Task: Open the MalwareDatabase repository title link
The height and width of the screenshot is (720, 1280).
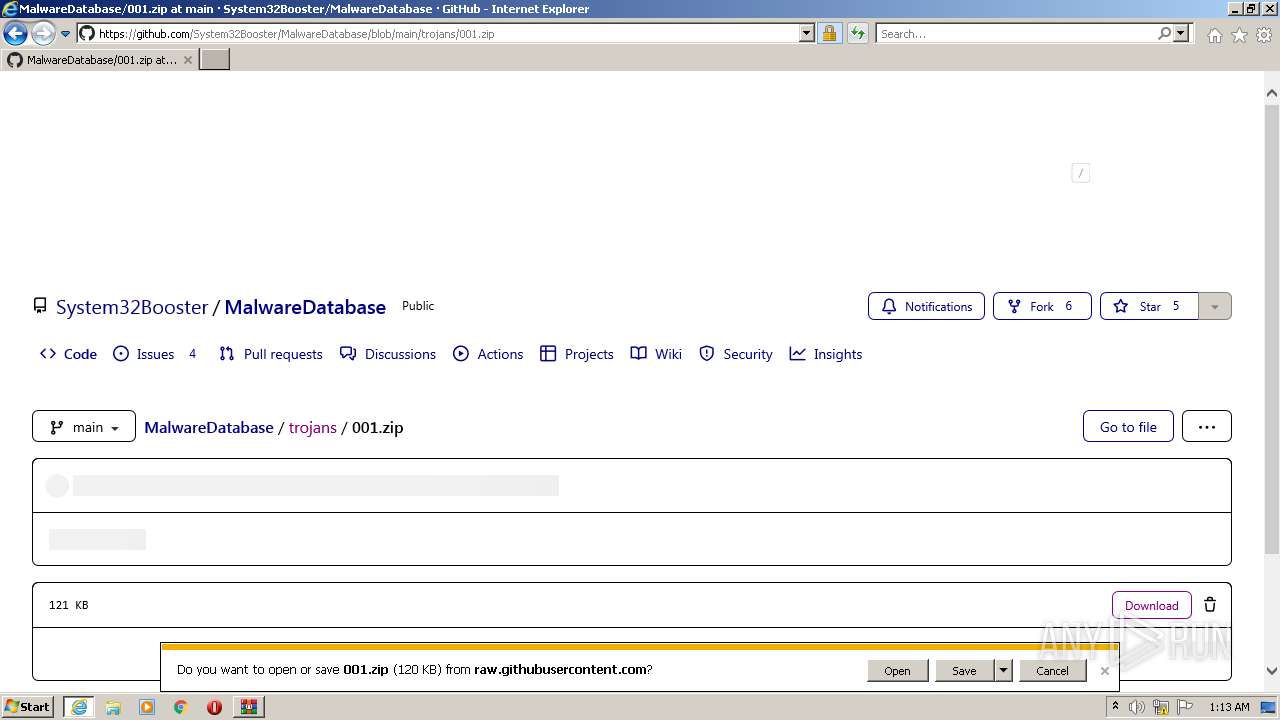Action: (x=305, y=307)
